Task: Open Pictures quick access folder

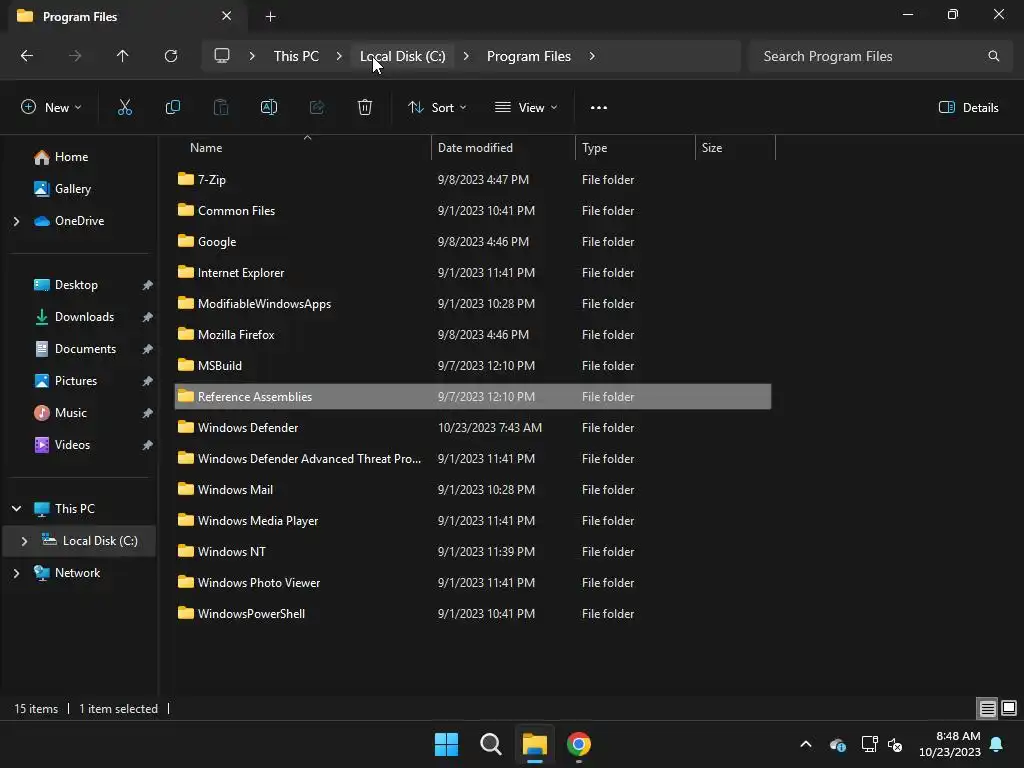Action: tap(76, 381)
